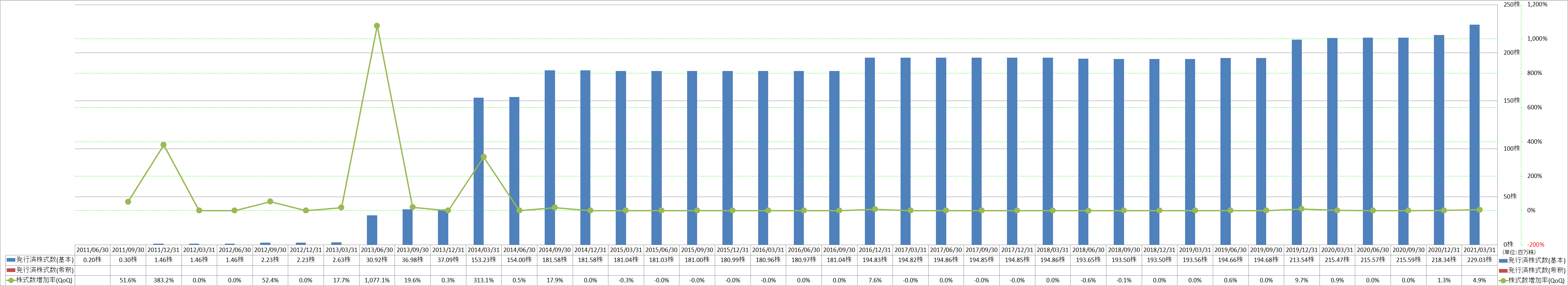
Task: Click the 51.6% growth rate cell
Action: coord(128,281)
